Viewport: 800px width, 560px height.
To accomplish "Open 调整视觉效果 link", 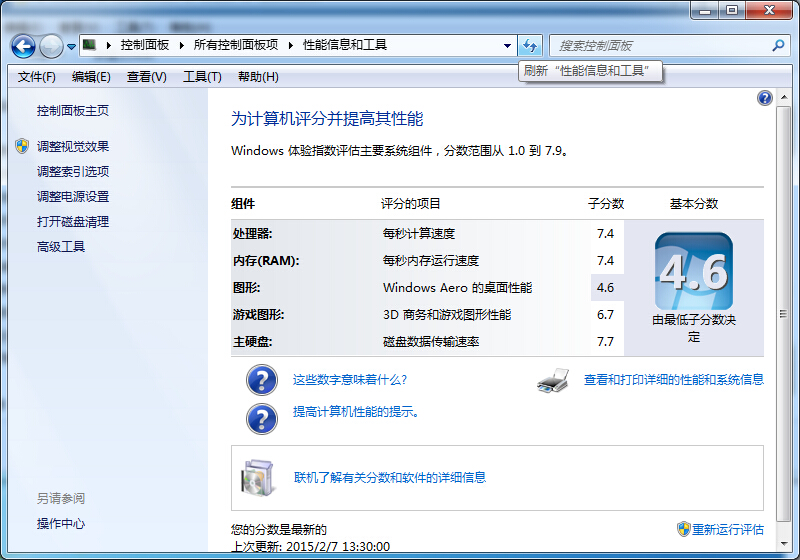I will pos(73,147).
